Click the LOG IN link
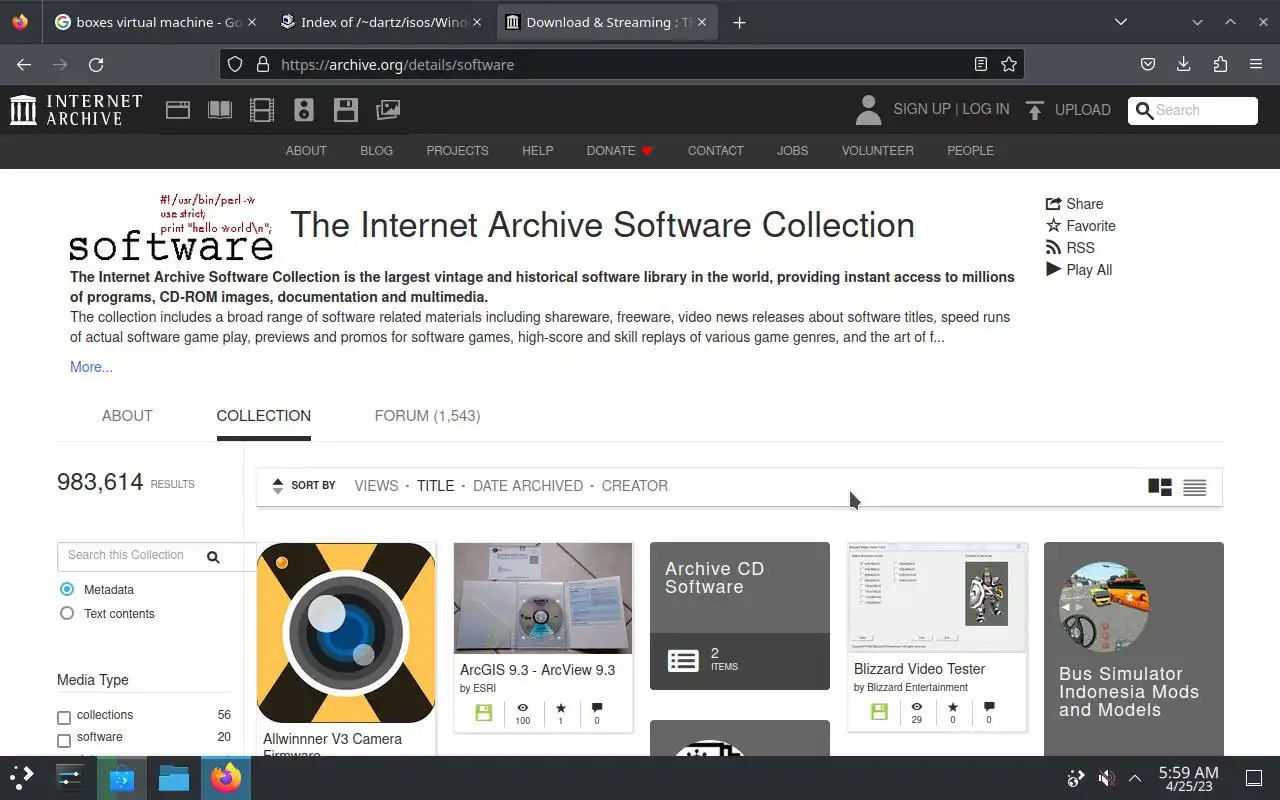Image resolution: width=1280 pixels, height=800 pixels. (986, 109)
